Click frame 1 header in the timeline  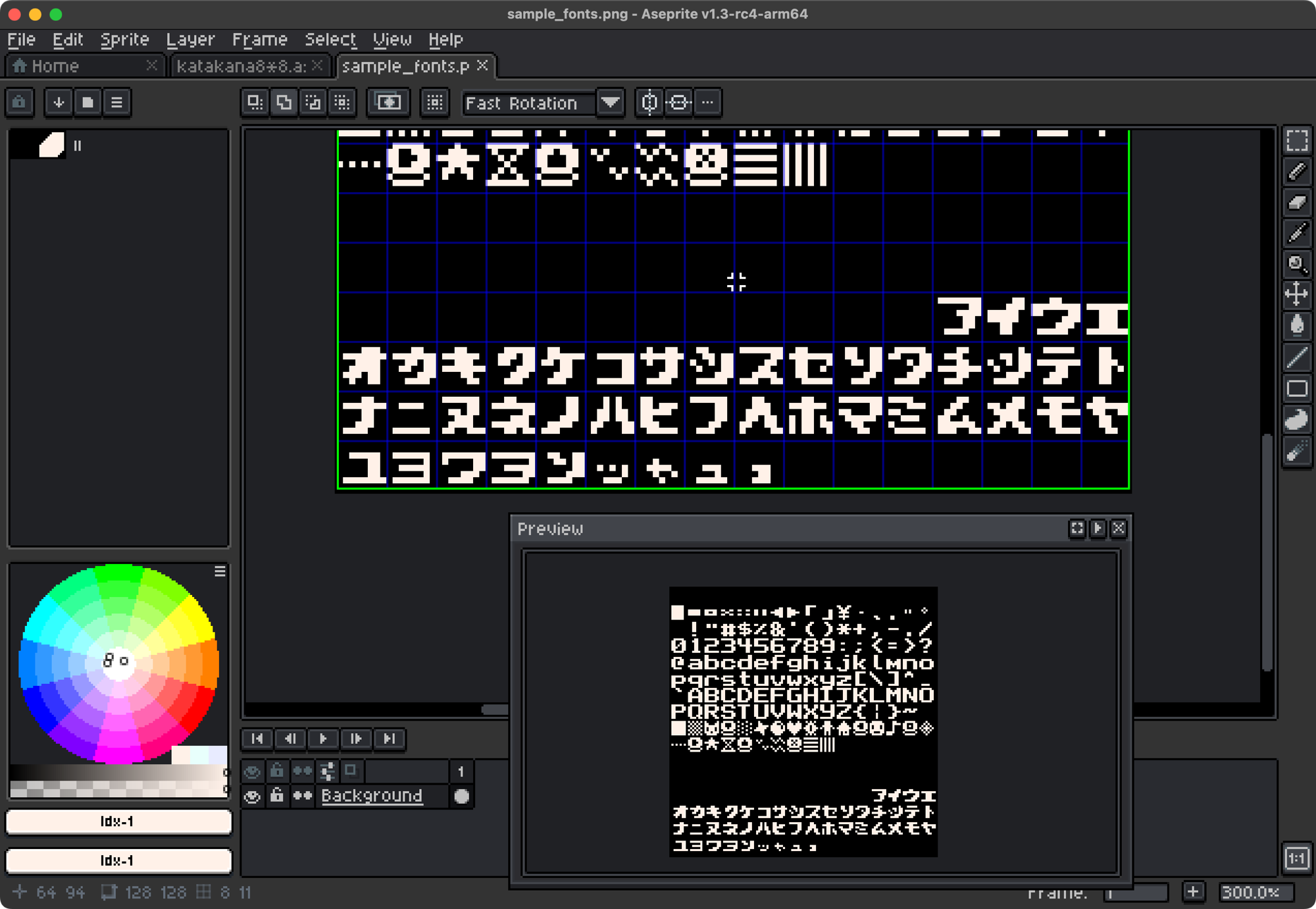pos(461,771)
